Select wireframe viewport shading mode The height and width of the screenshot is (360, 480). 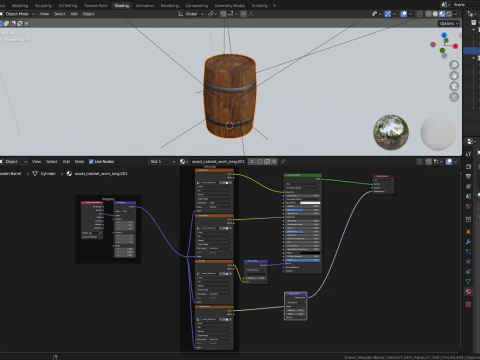tap(428, 14)
